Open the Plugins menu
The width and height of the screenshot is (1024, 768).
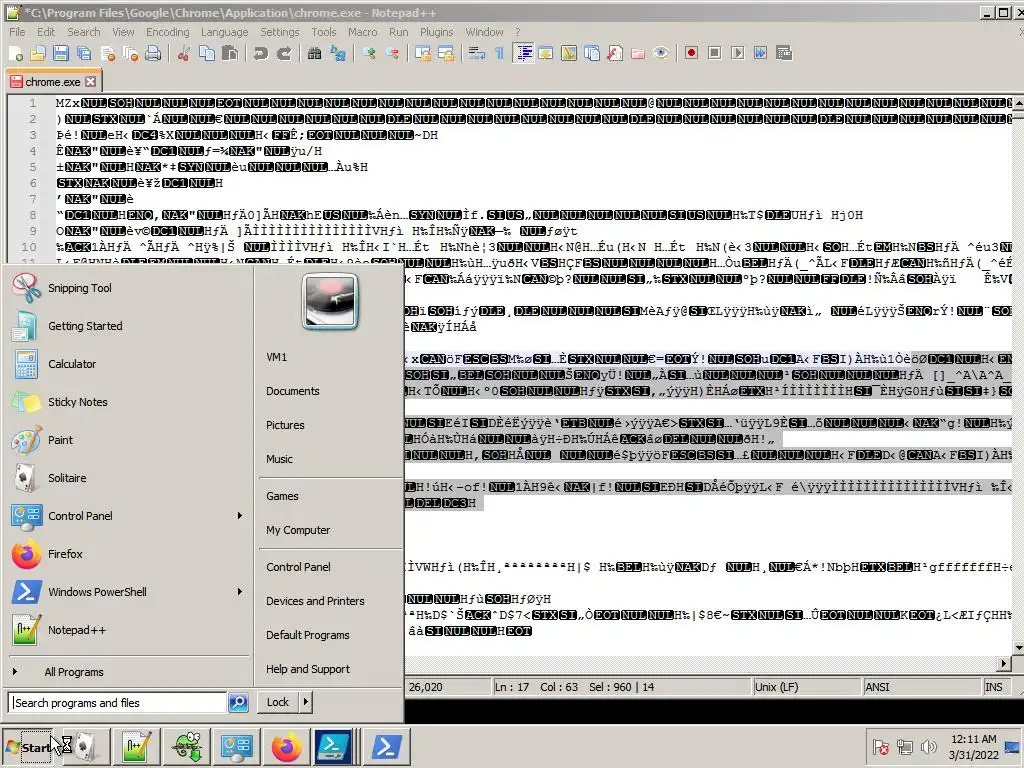pyautogui.click(x=436, y=32)
